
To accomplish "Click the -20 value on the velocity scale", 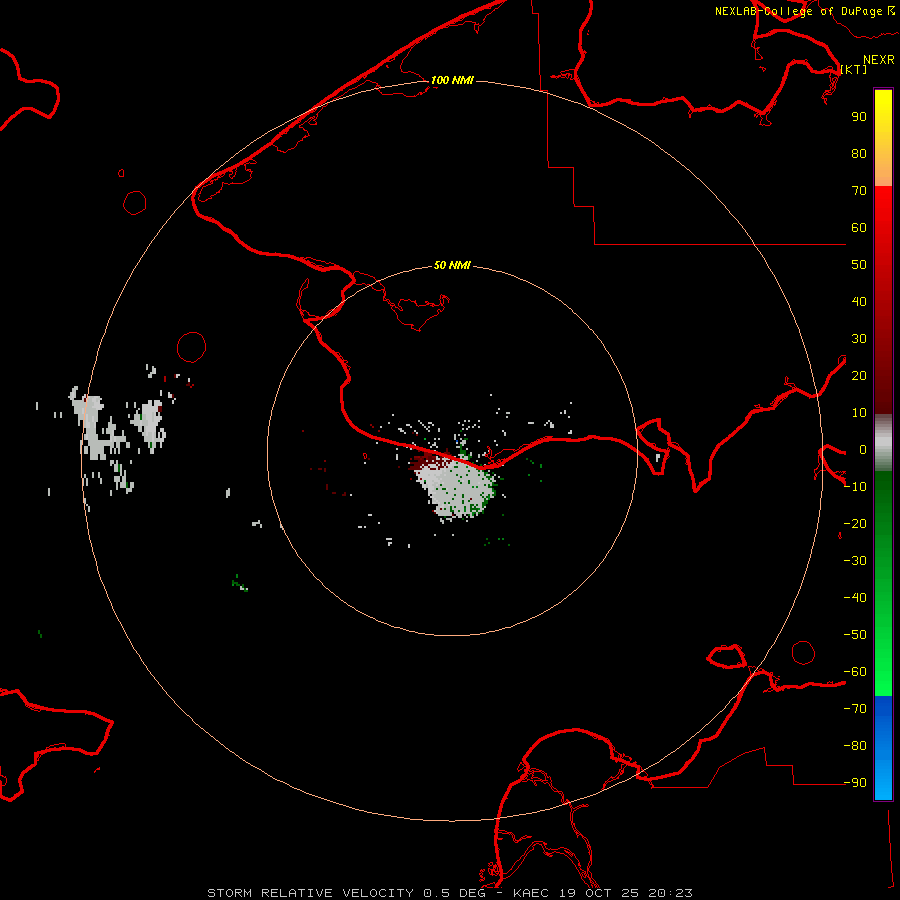I will click(855, 523).
